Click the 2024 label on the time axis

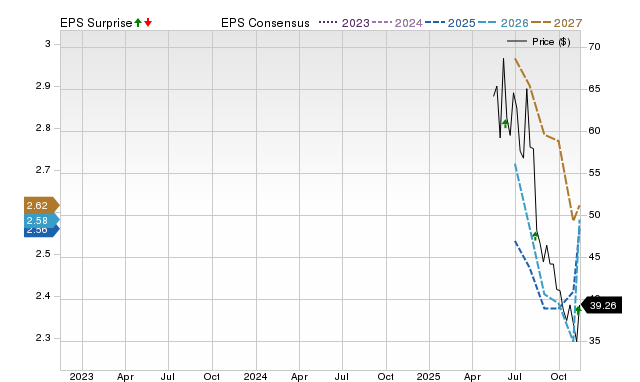point(256,376)
